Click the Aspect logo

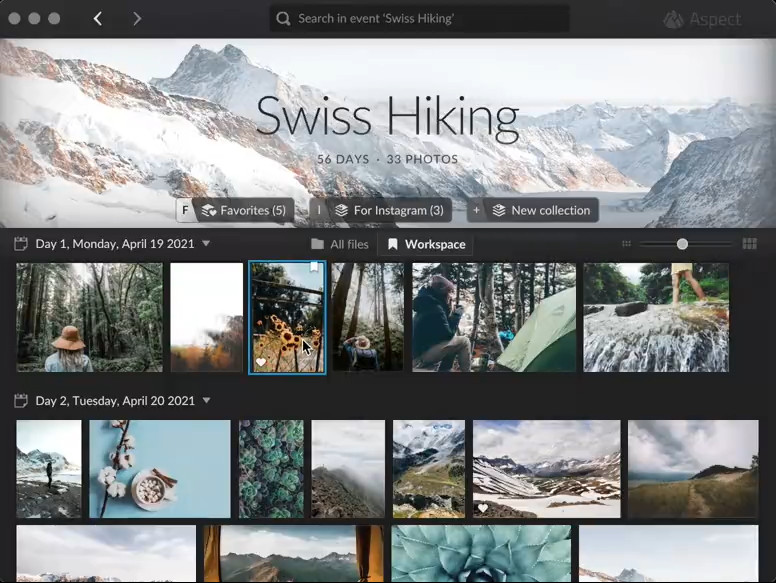point(702,19)
